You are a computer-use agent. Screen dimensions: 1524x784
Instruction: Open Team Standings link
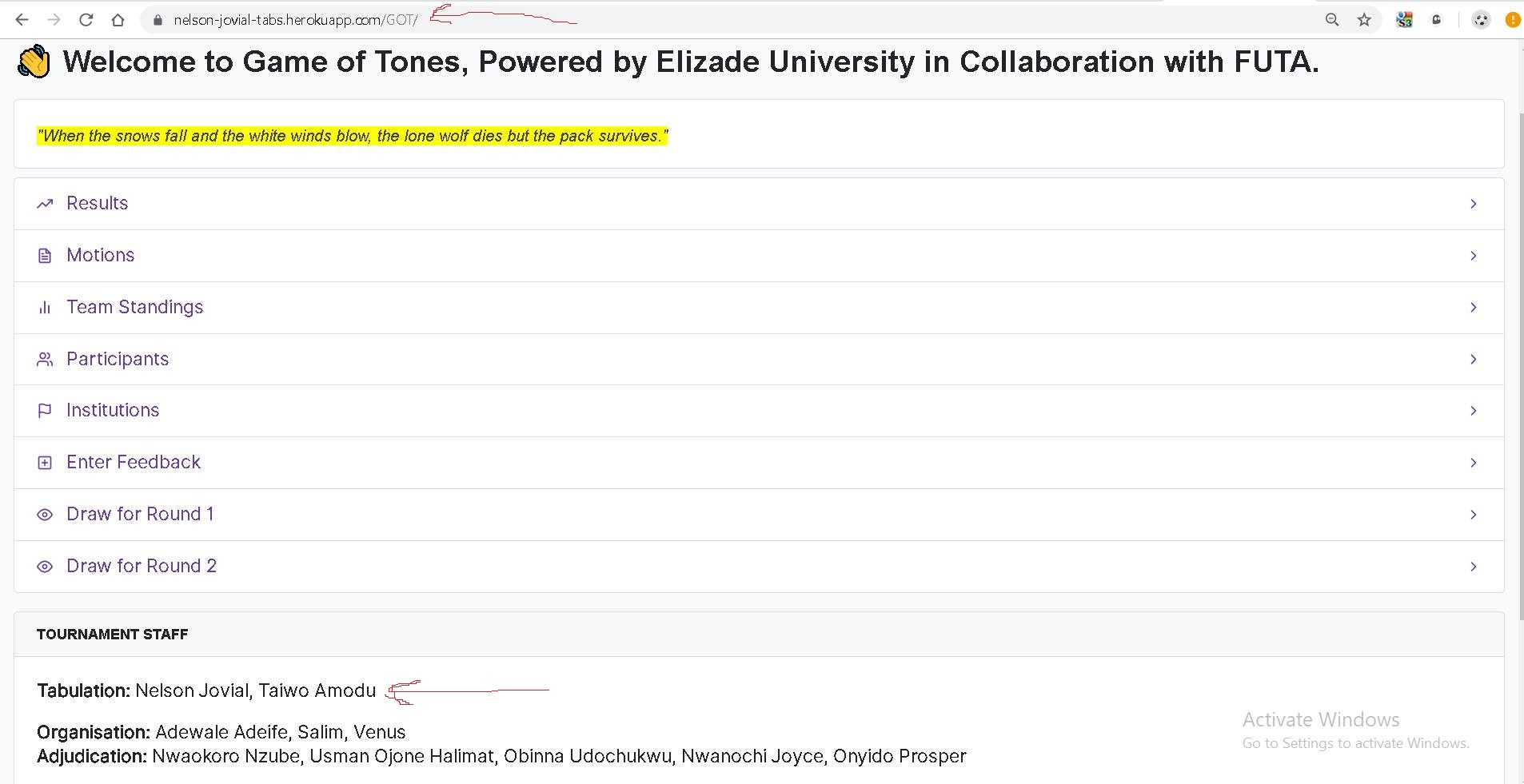click(134, 307)
